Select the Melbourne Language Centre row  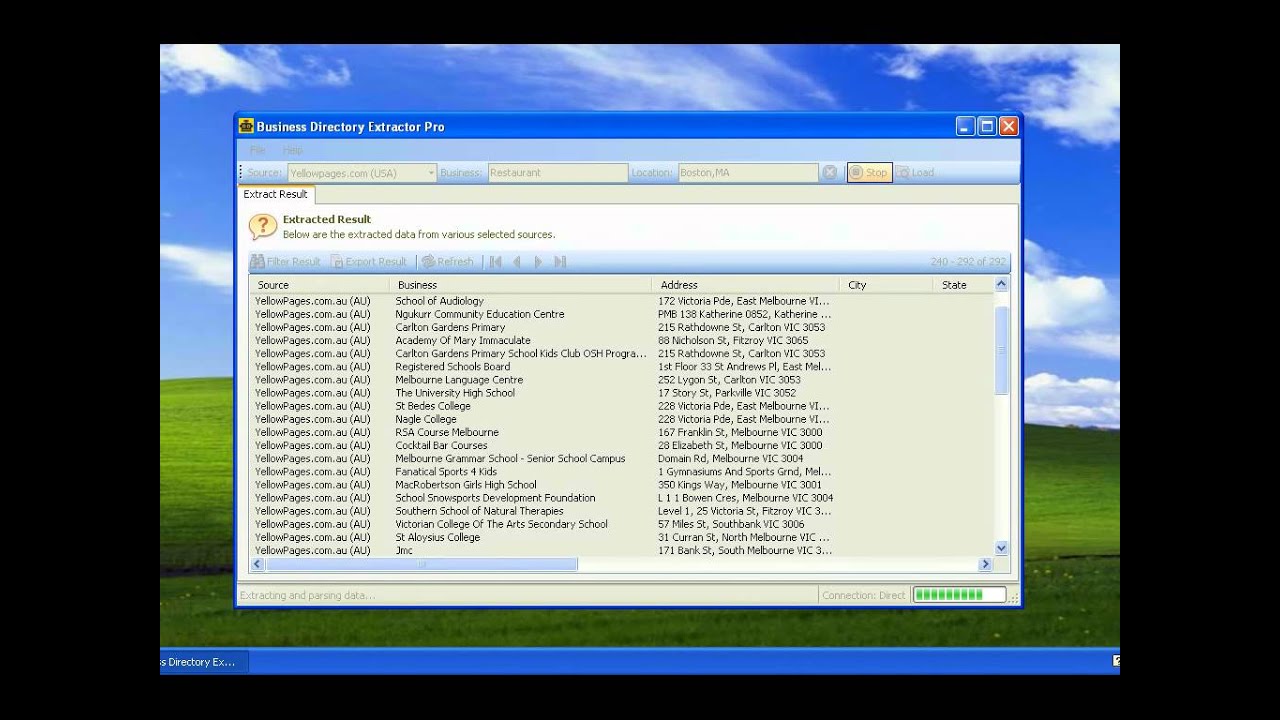621,380
